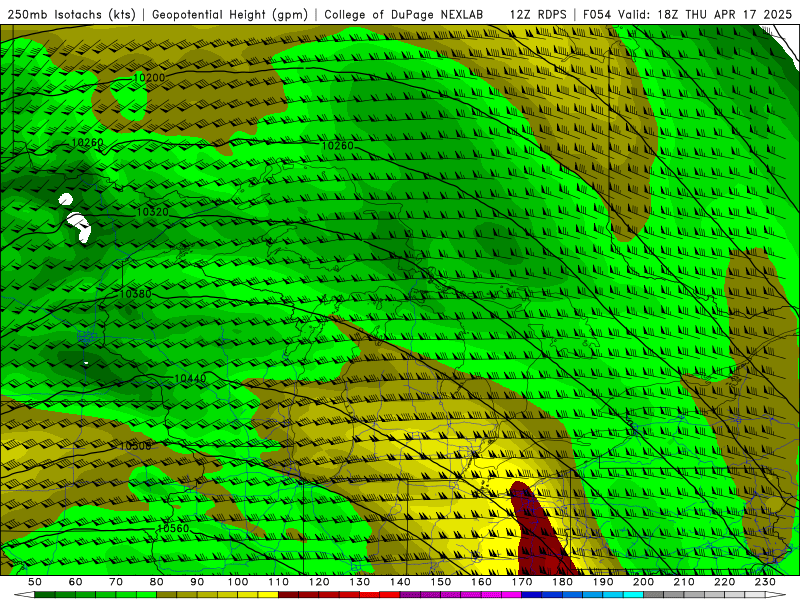This screenshot has width=800, height=600.
Task: Click the 90 label on the color scale
Action: (197, 582)
